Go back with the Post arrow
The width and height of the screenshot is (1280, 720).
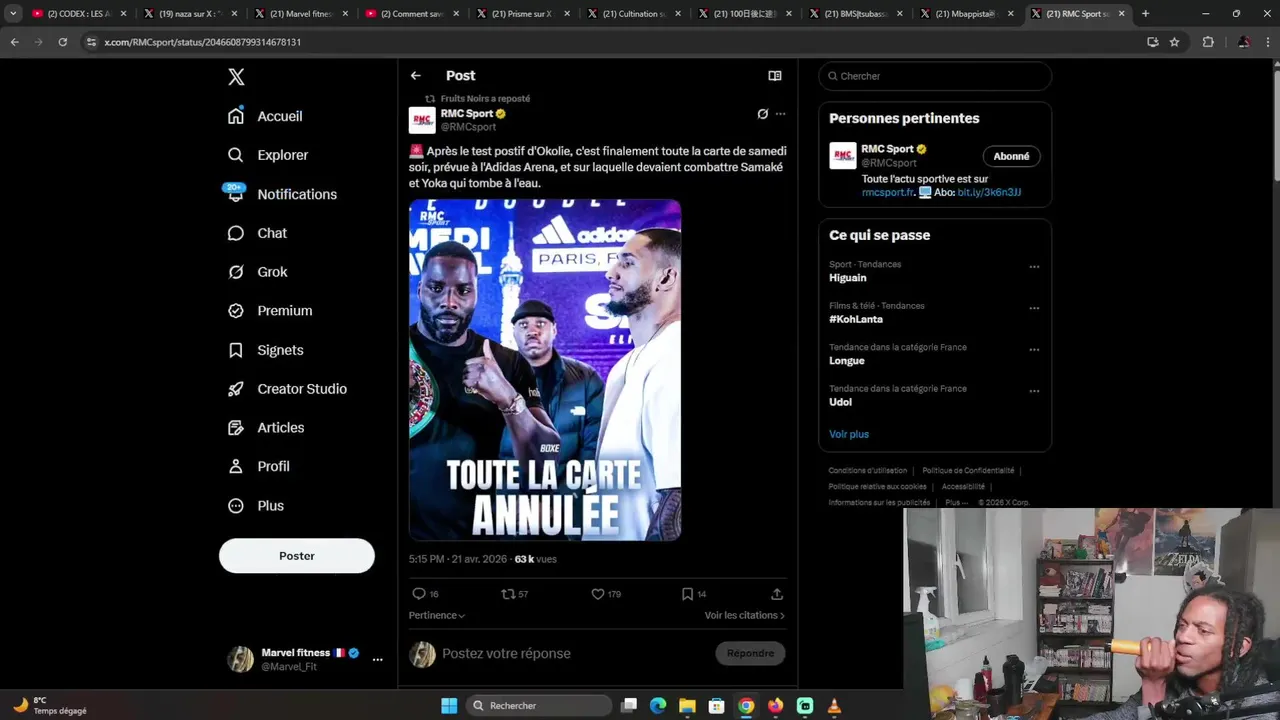click(x=416, y=76)
